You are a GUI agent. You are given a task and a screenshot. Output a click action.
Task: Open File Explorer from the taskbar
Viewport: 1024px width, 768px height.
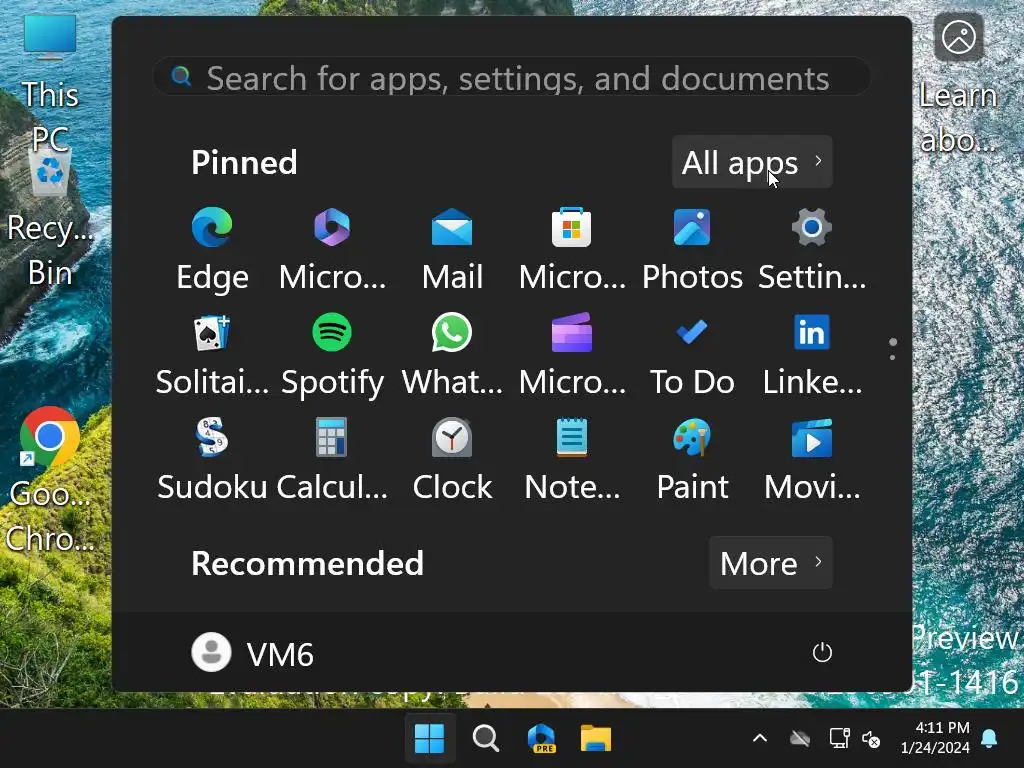[x=596, y=739]
